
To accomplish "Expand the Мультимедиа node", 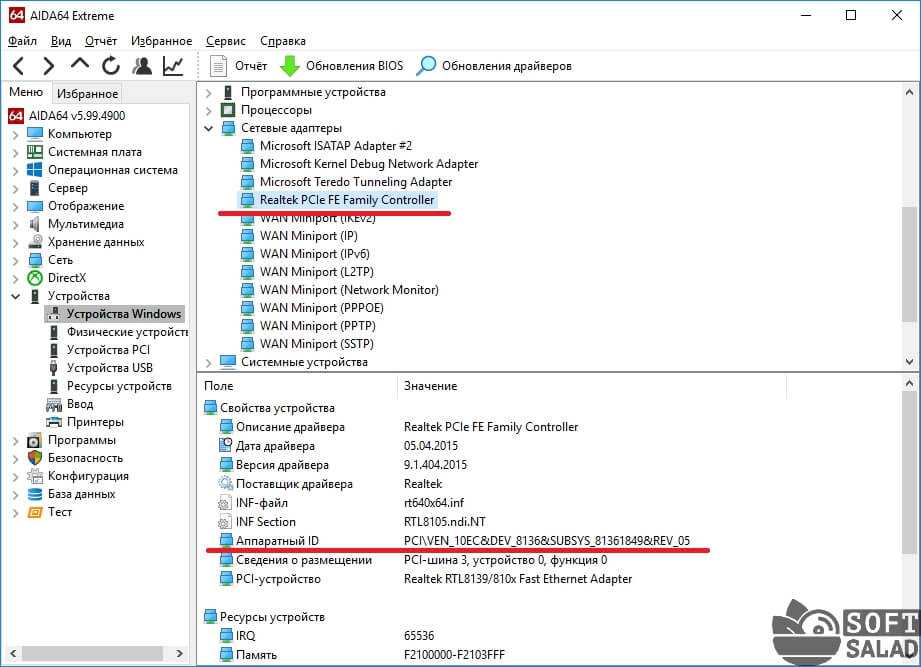I will pos(16,225).
